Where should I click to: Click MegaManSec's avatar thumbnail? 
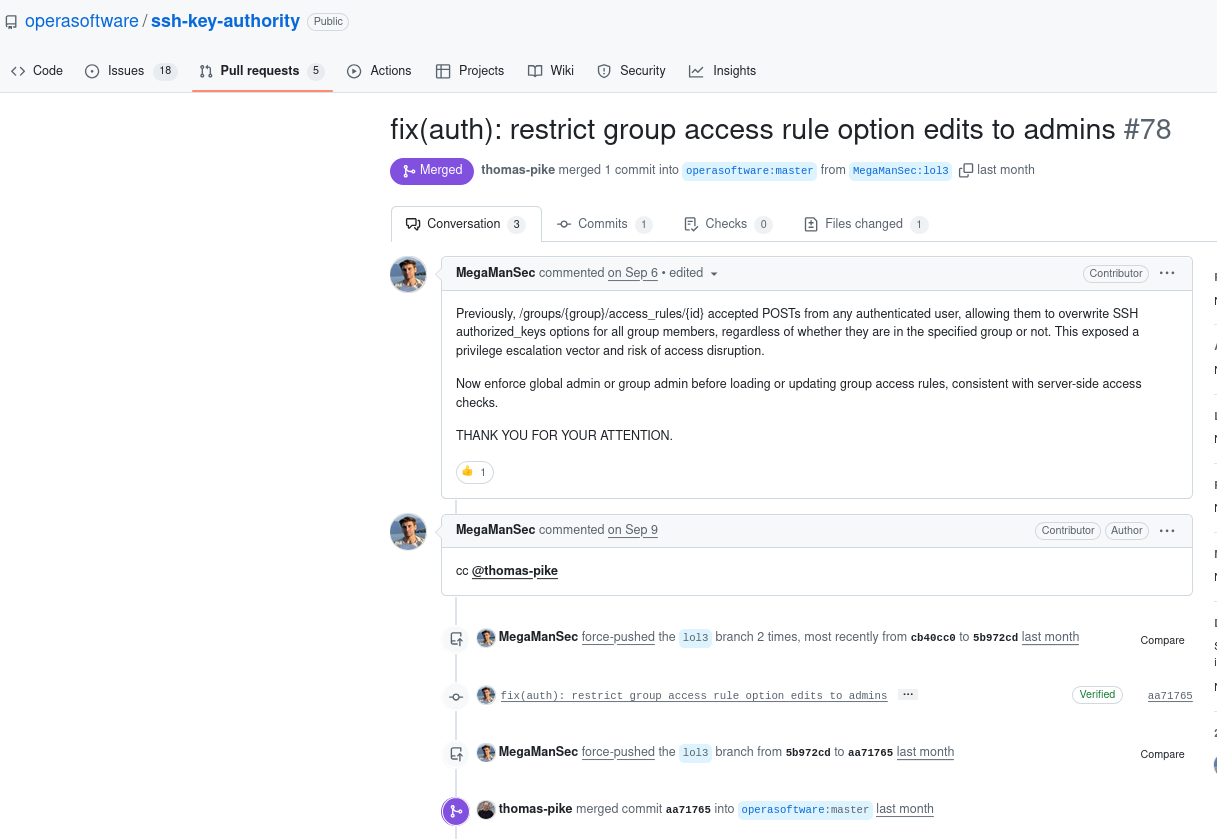408,274
